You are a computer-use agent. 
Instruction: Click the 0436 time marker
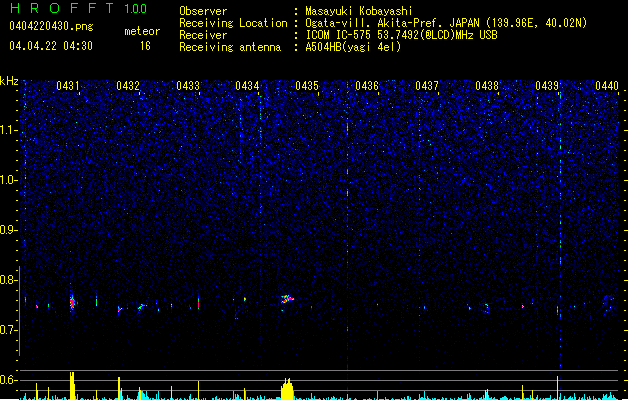click(x=367, y=86)
